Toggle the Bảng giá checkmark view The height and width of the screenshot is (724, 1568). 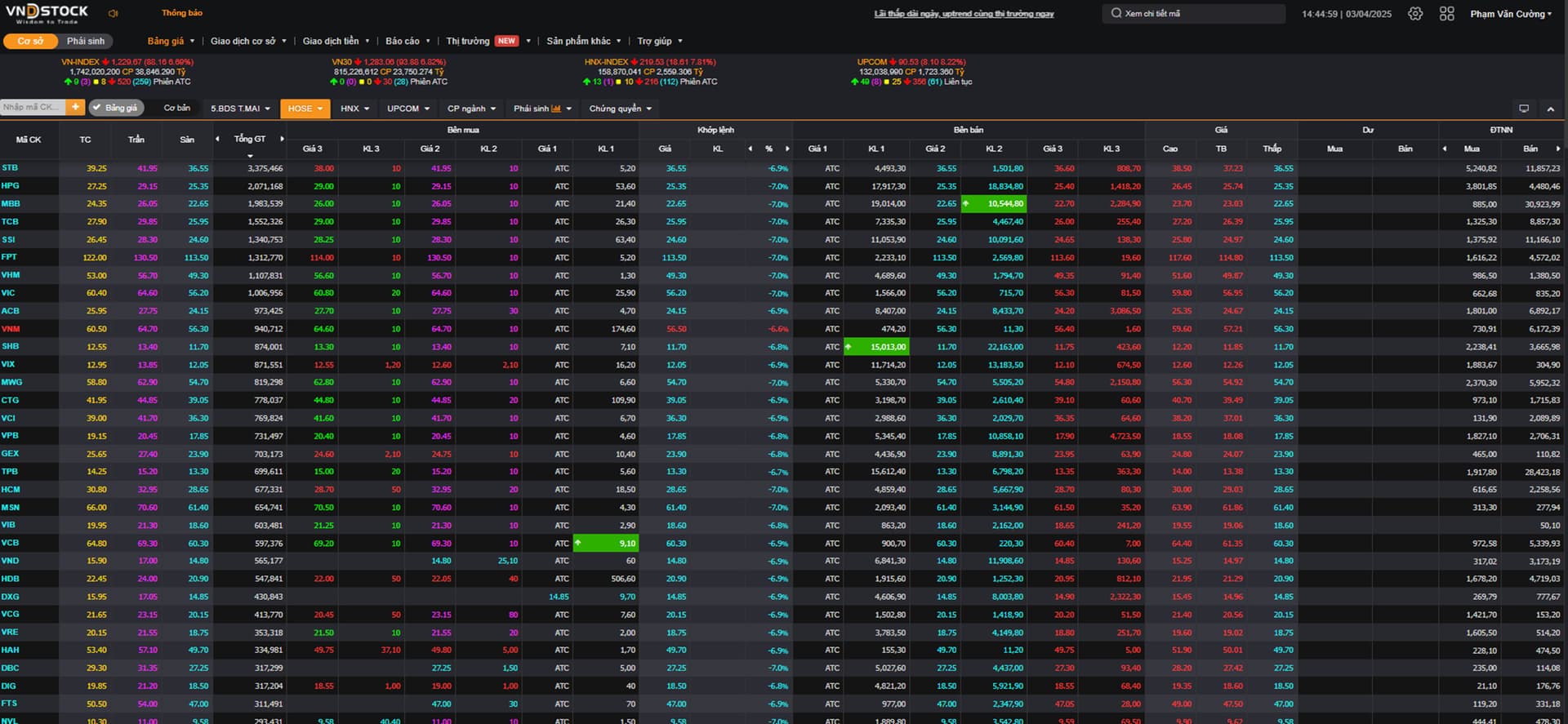pyautogui.click(x=115, y=108)
